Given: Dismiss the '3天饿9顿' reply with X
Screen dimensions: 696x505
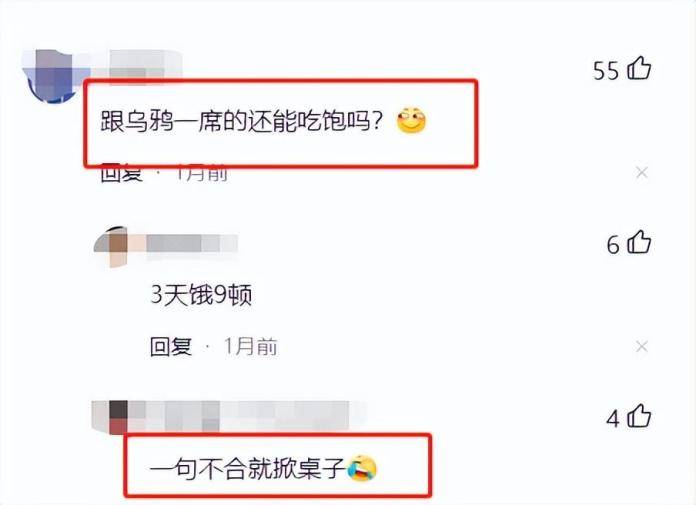Looking at the screenshot, I should pyautogui.click(x=641, y=346).
